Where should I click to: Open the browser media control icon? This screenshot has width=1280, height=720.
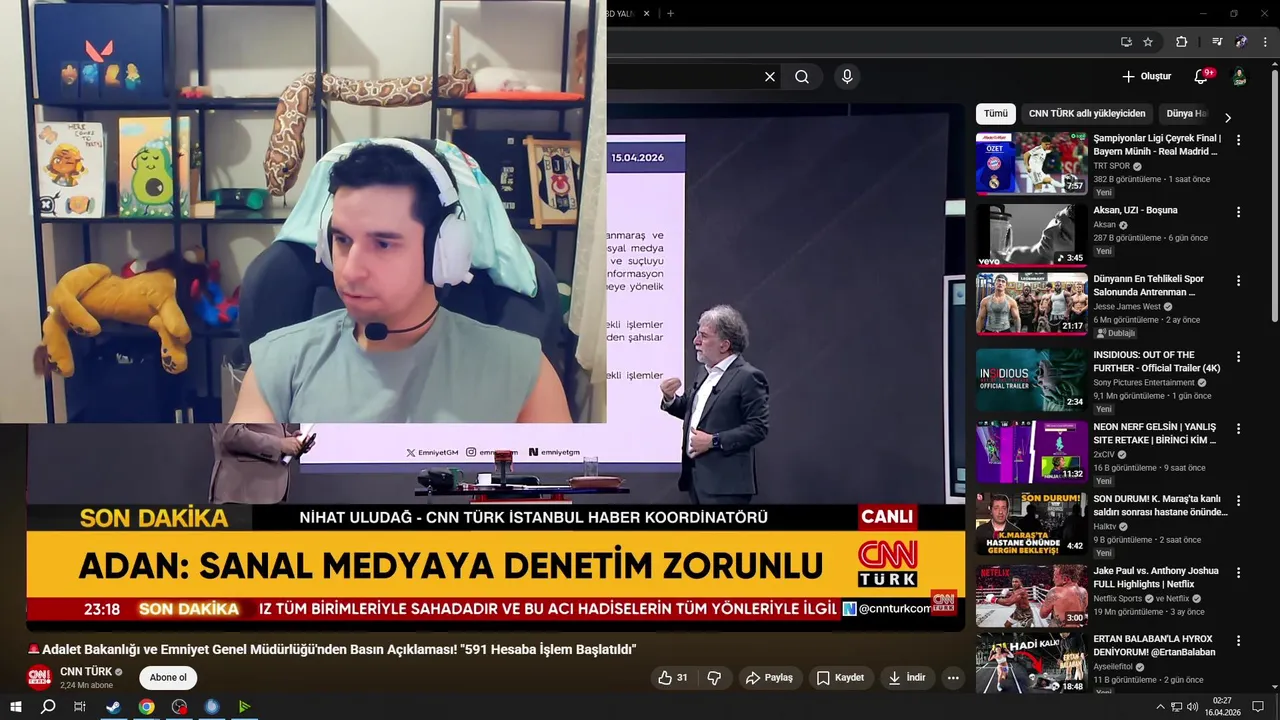click(1217, 42)
